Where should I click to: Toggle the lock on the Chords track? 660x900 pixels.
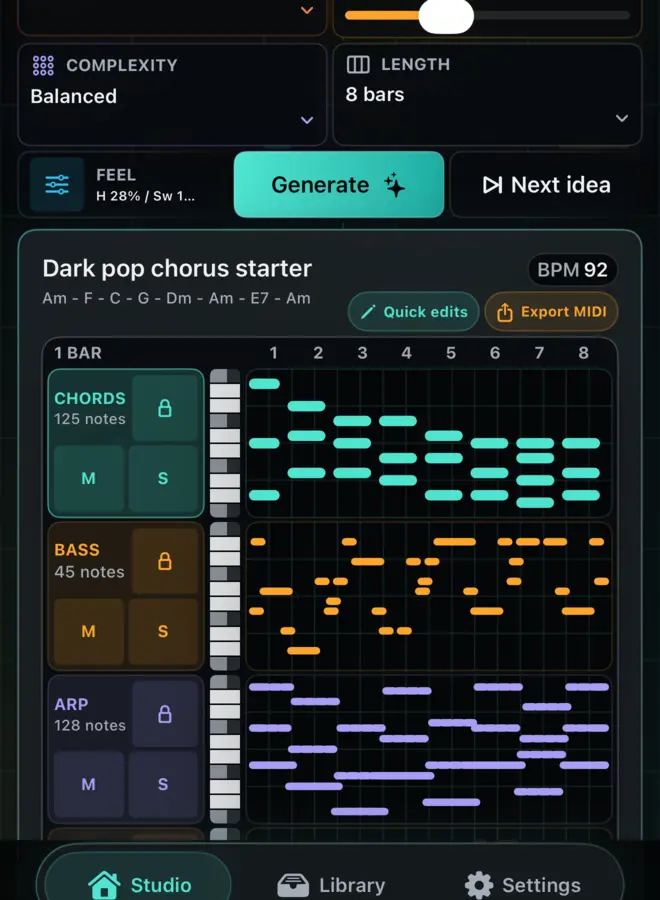pyautogui.click(x=165, y=408)
